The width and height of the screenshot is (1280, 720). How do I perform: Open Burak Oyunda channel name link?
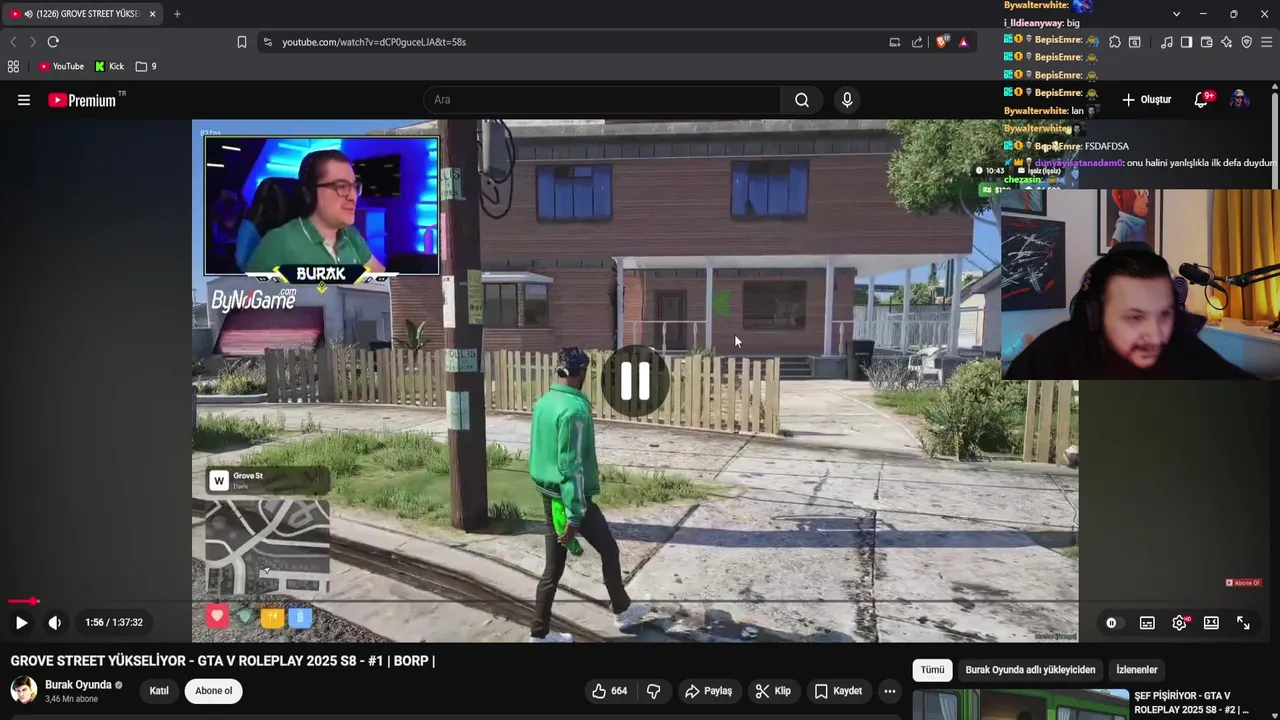78,685
